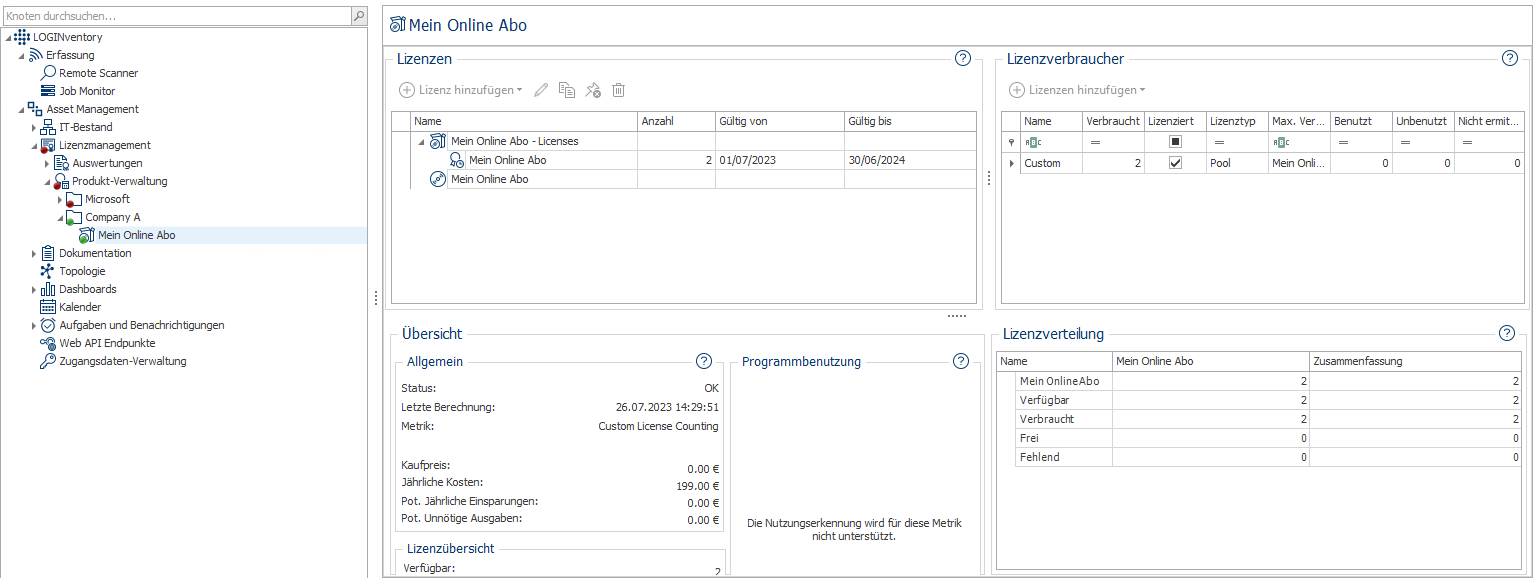Sort by the 'Gültig bis' column header
Image resolution: width=1533 pixels, height=578 pixels.
[x=909, y=121]
